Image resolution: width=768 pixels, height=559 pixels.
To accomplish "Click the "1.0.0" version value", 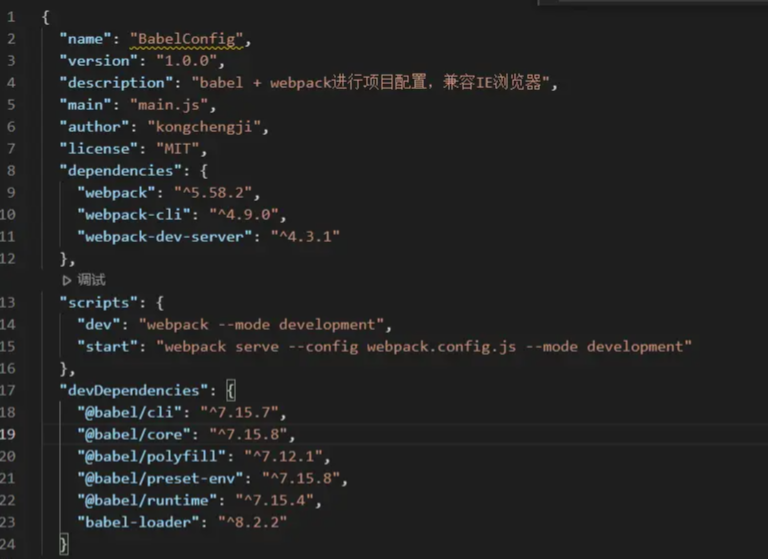I will click(186, 61).
